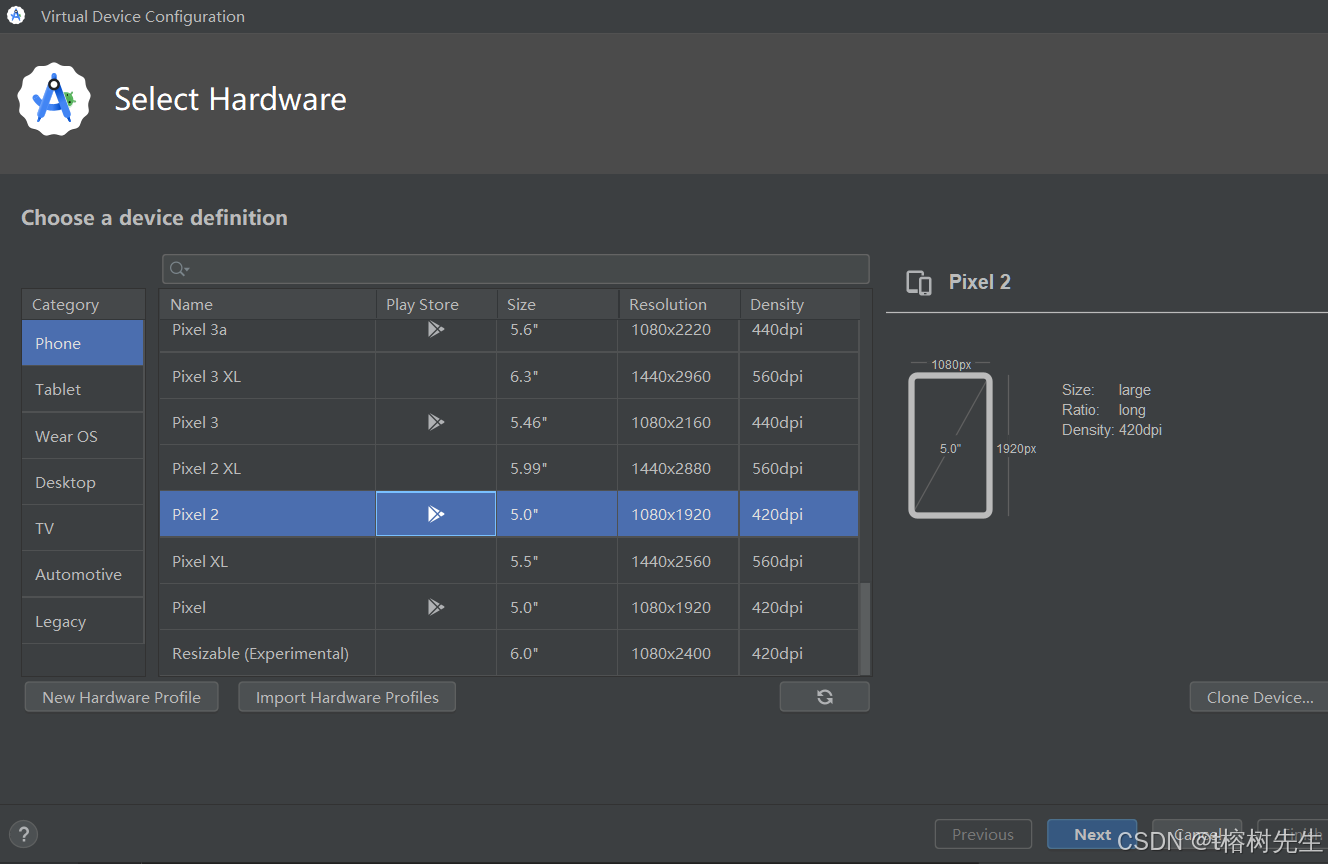Select the Pixel 2 XL device row

click(x=509, y=468)
